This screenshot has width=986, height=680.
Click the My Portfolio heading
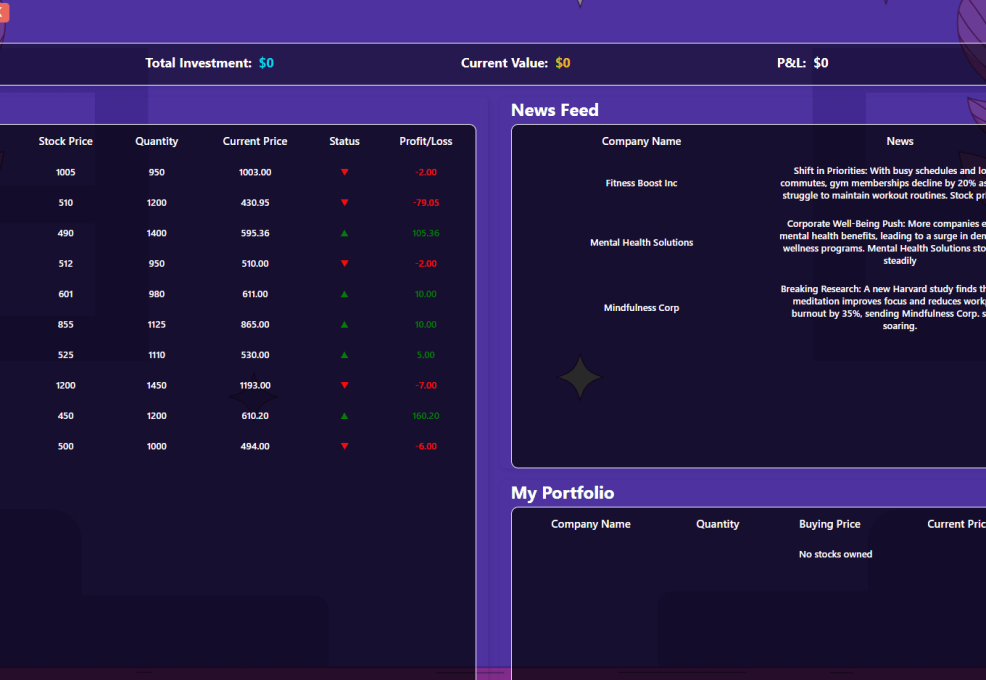pyautogui.click(x=562, y=493)
